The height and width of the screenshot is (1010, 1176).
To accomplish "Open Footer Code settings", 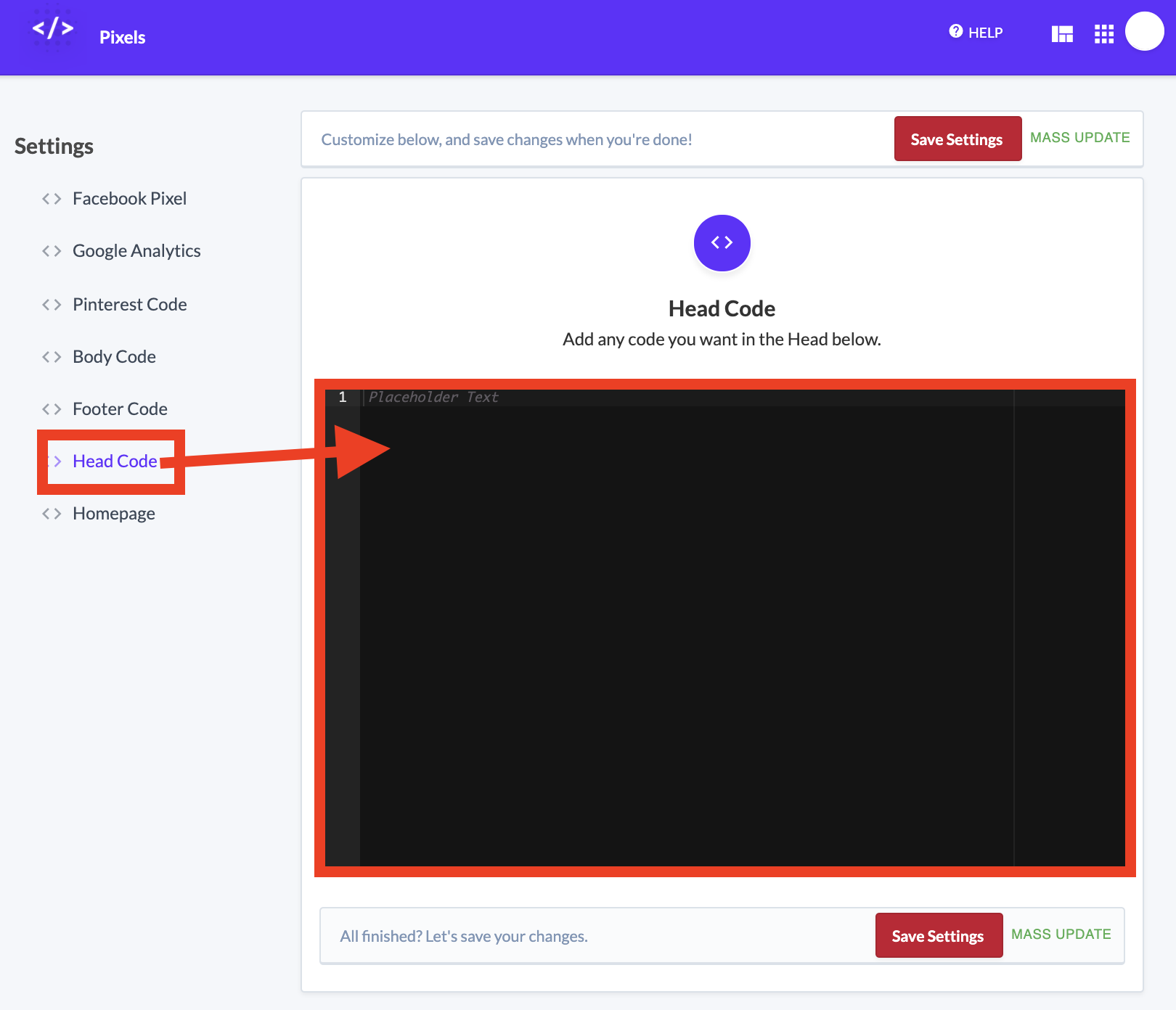I will 120,409.
